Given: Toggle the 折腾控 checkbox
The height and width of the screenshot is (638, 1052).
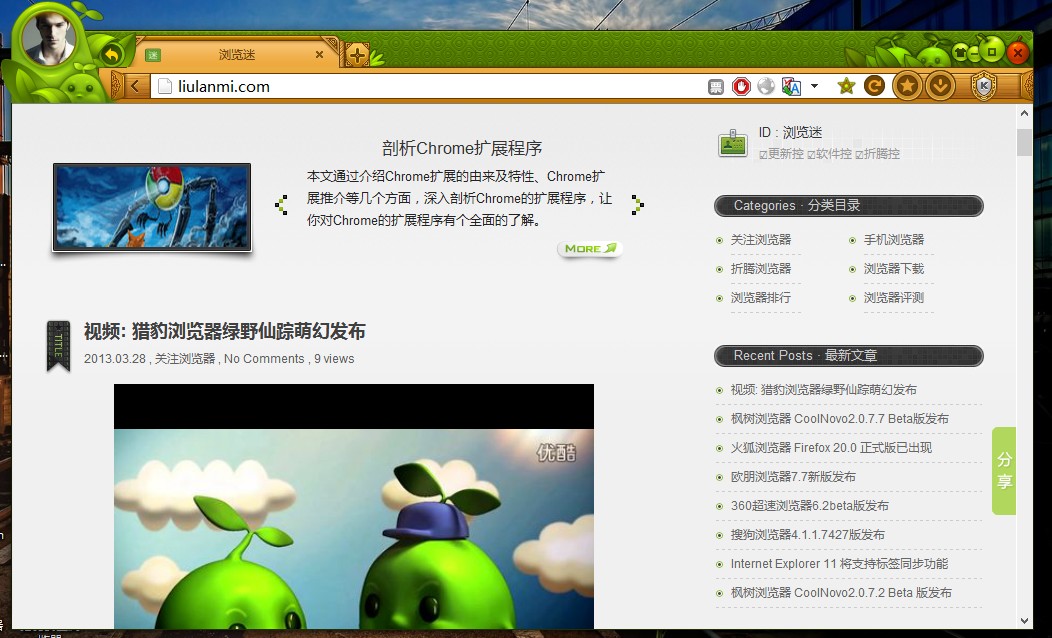Looking at the screenshot, I should [x=859, y=155].
